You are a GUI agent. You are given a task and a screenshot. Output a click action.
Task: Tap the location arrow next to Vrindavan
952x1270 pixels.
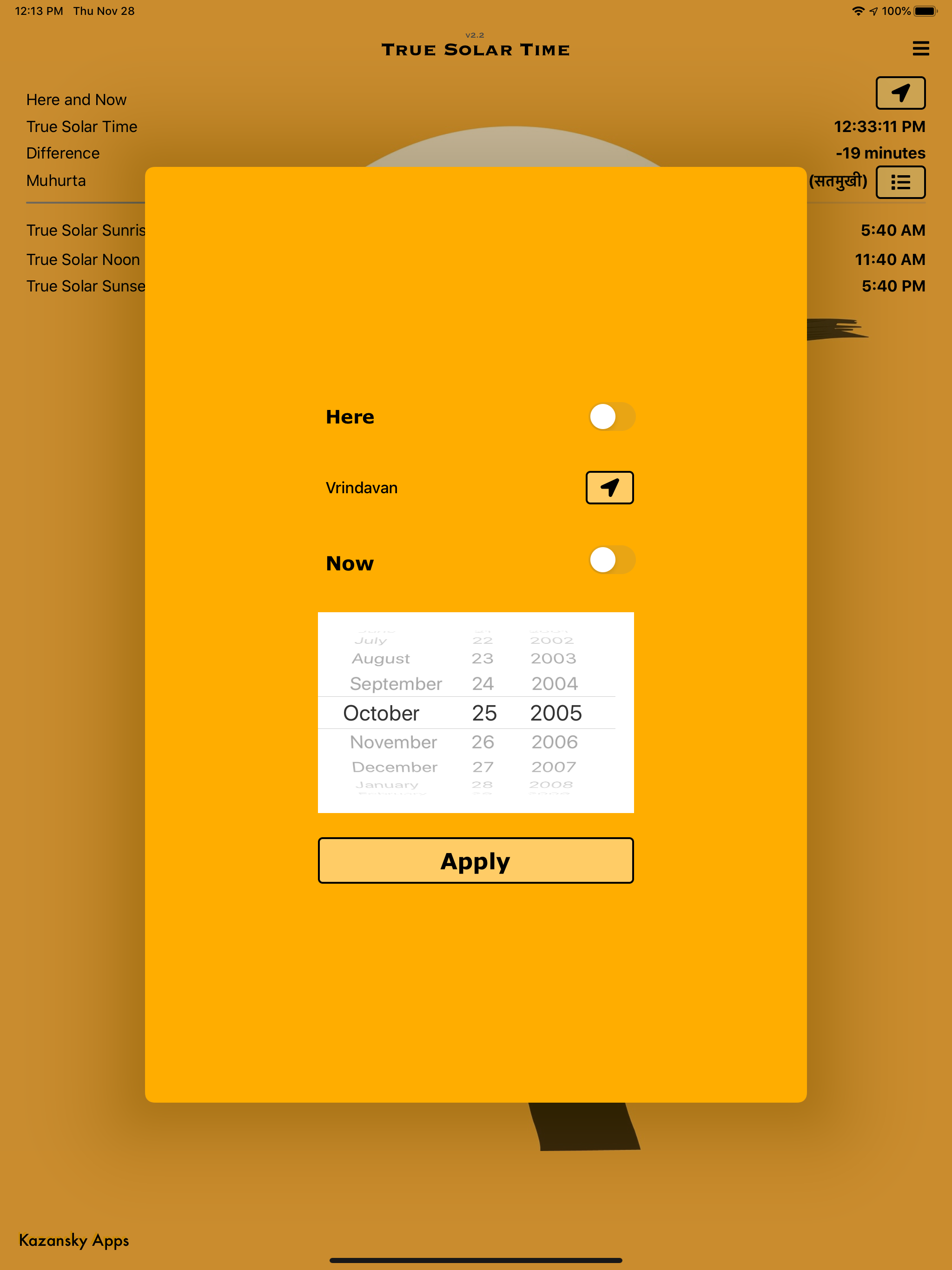pos(609,488)
